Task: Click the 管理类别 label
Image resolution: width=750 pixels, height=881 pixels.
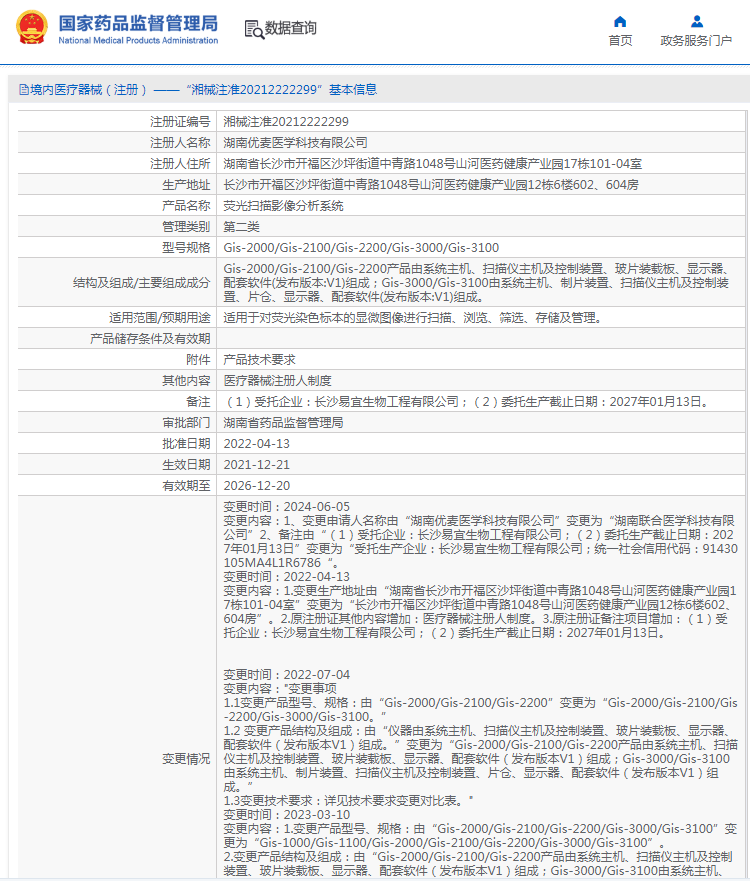Action: click(x=186, y=227)
